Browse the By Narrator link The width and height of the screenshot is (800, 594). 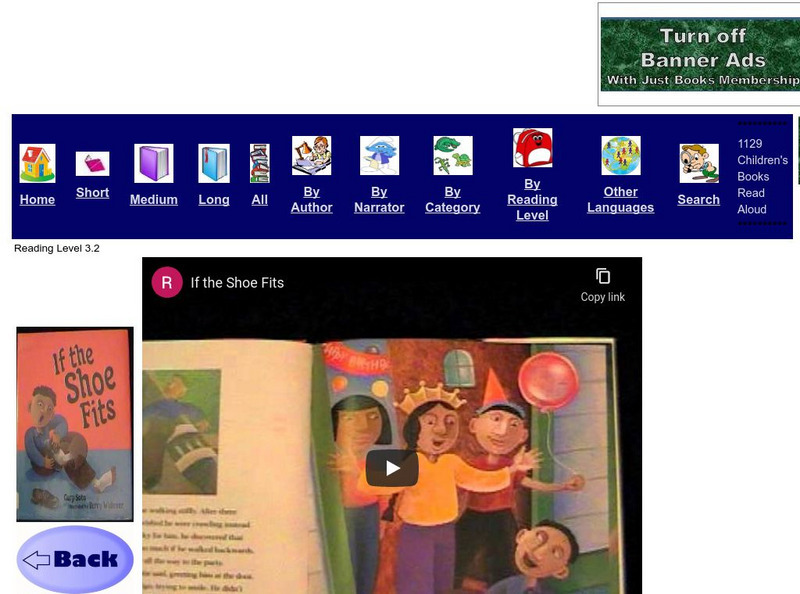379,200
